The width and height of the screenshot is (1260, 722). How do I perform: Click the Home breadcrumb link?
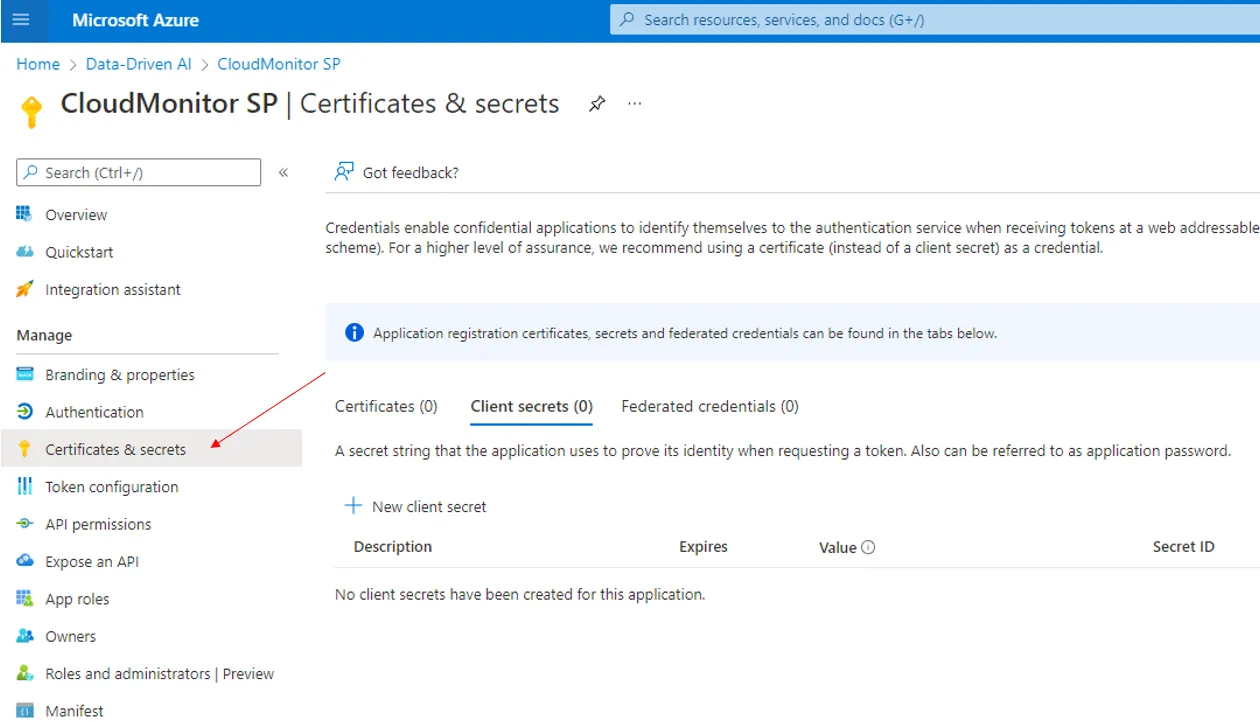[38, 63]
